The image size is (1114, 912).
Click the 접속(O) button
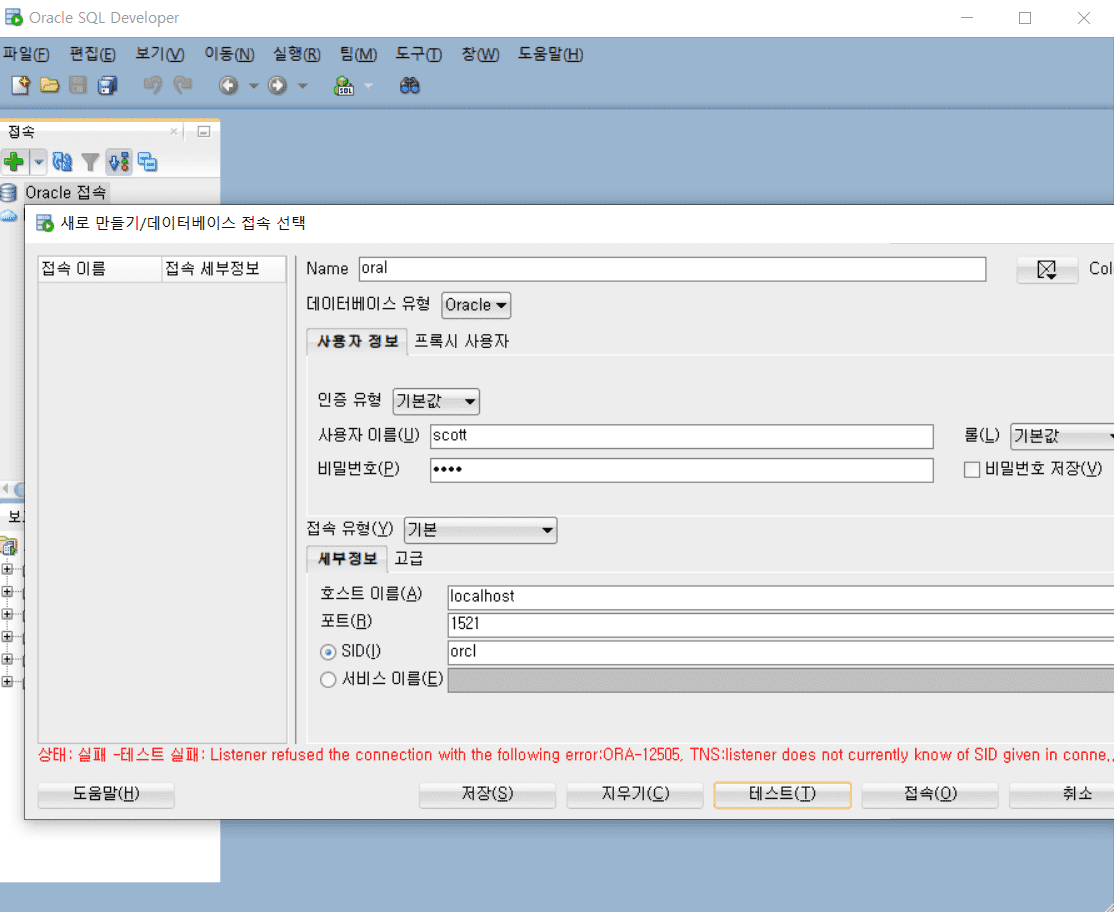point(930,794)
